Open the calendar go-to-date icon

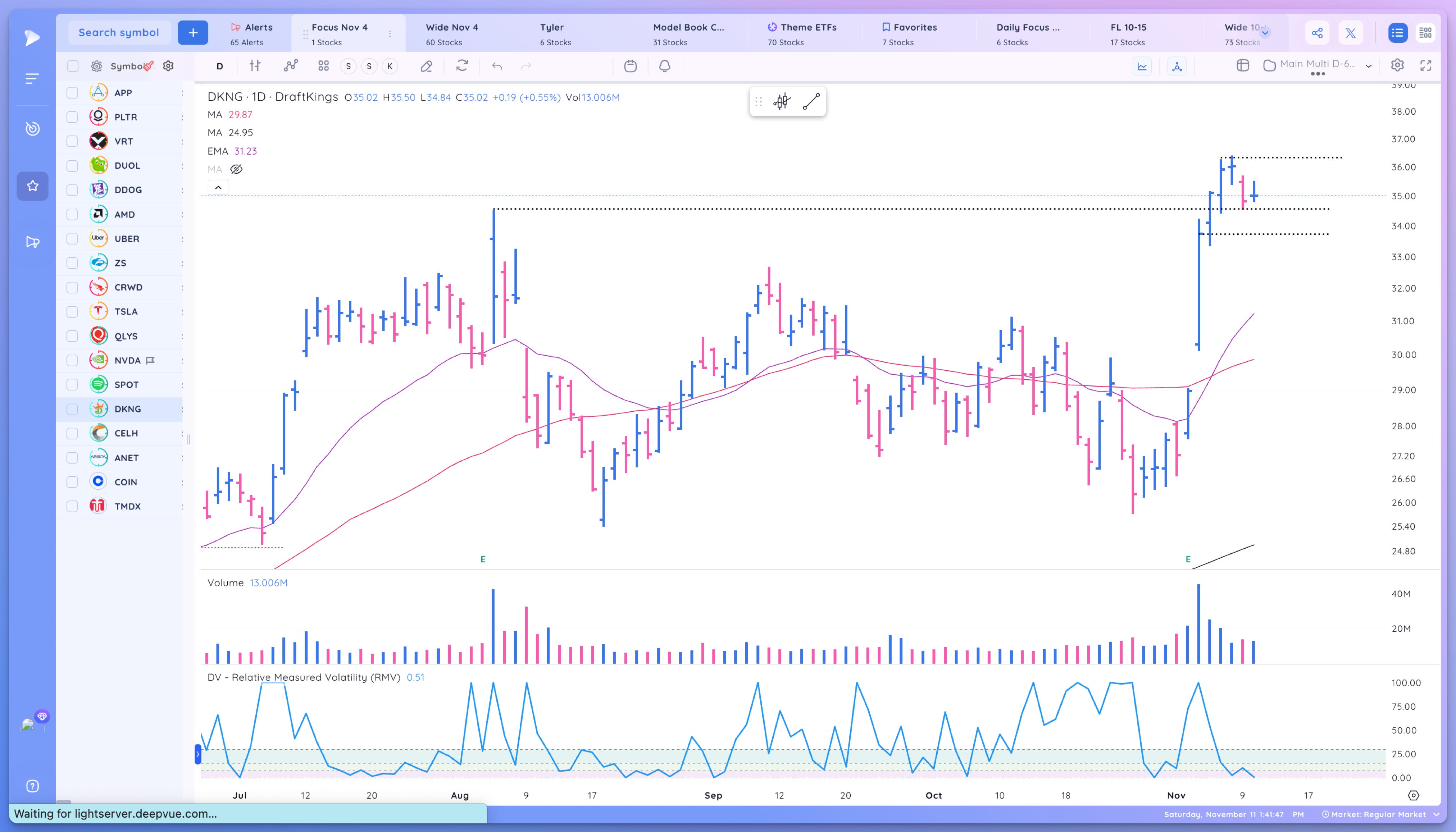point(631,66)
